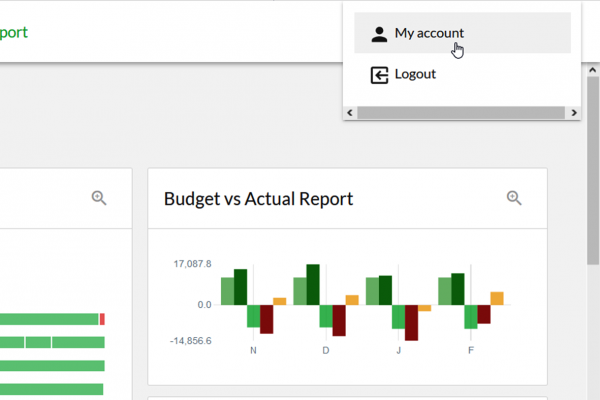600x400 pixels.
Task: Select Logout in the user menu
Action: coord(462,74)
